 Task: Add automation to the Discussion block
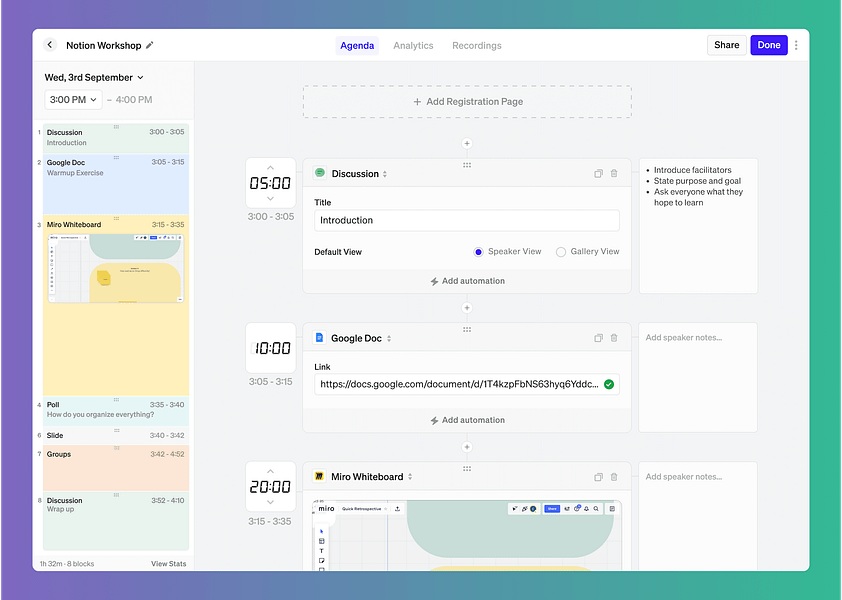pos(467,281)
